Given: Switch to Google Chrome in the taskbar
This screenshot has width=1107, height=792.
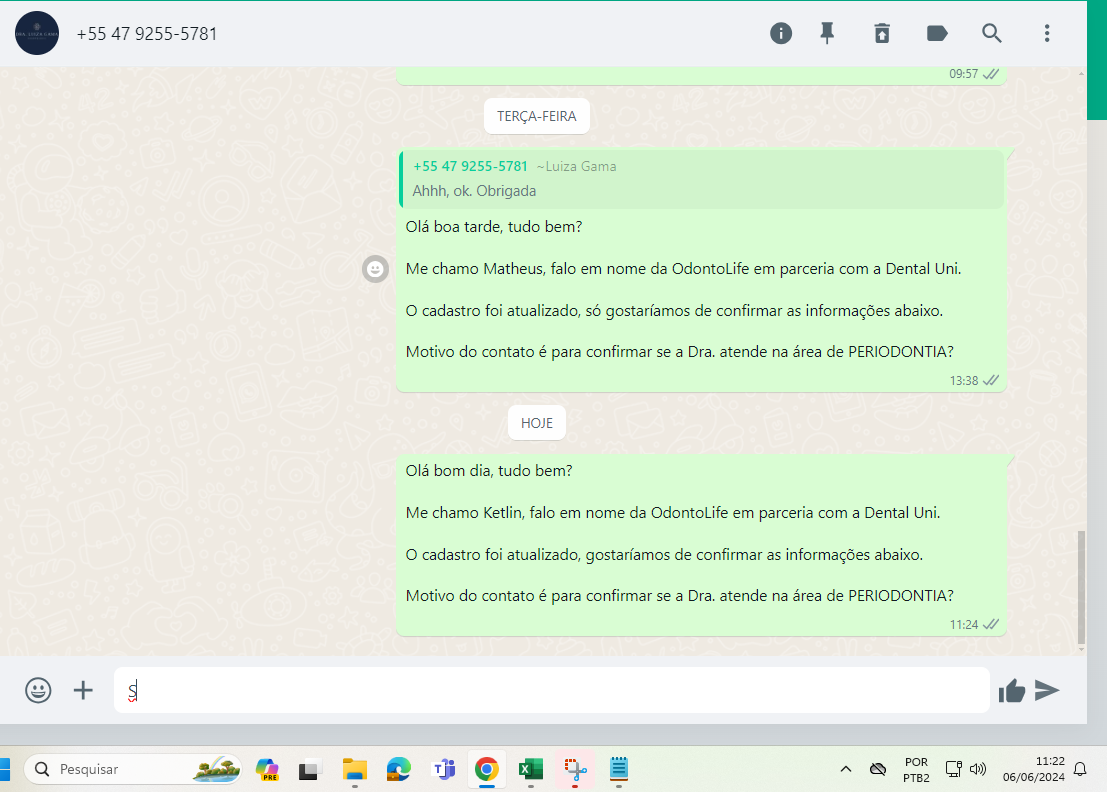Looking at the screenshot, I should pyautogui.click(x=486, y=769).
